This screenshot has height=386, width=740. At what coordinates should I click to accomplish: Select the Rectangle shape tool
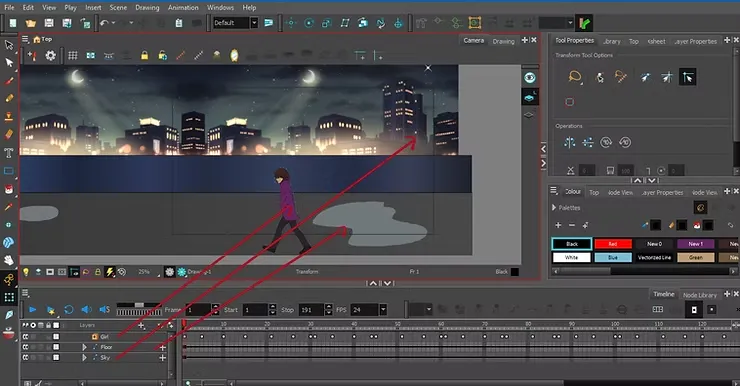pos(9,171)
